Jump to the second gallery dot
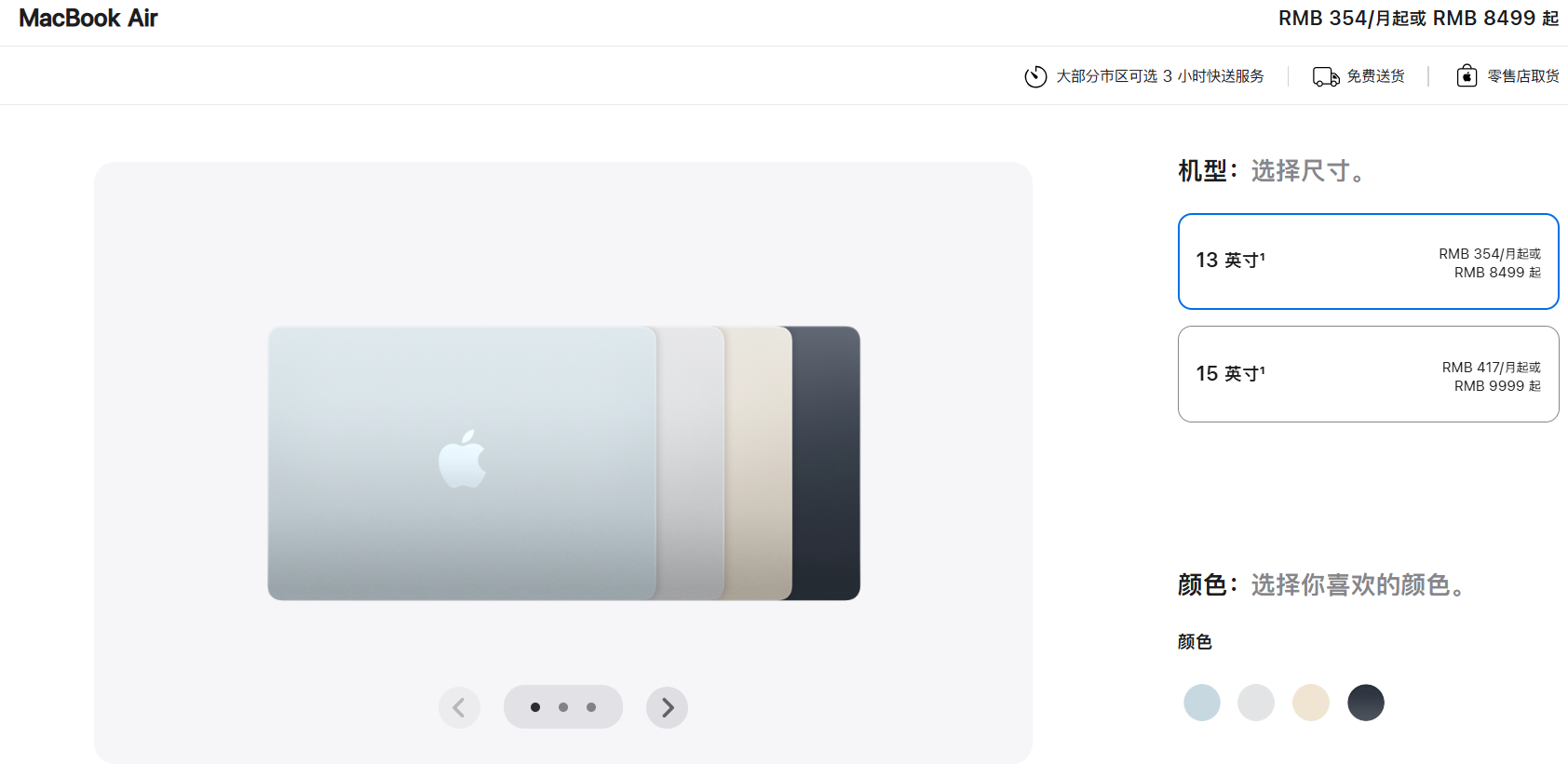The width and height of the screenshot is (1568, 764). coord(563,707)
